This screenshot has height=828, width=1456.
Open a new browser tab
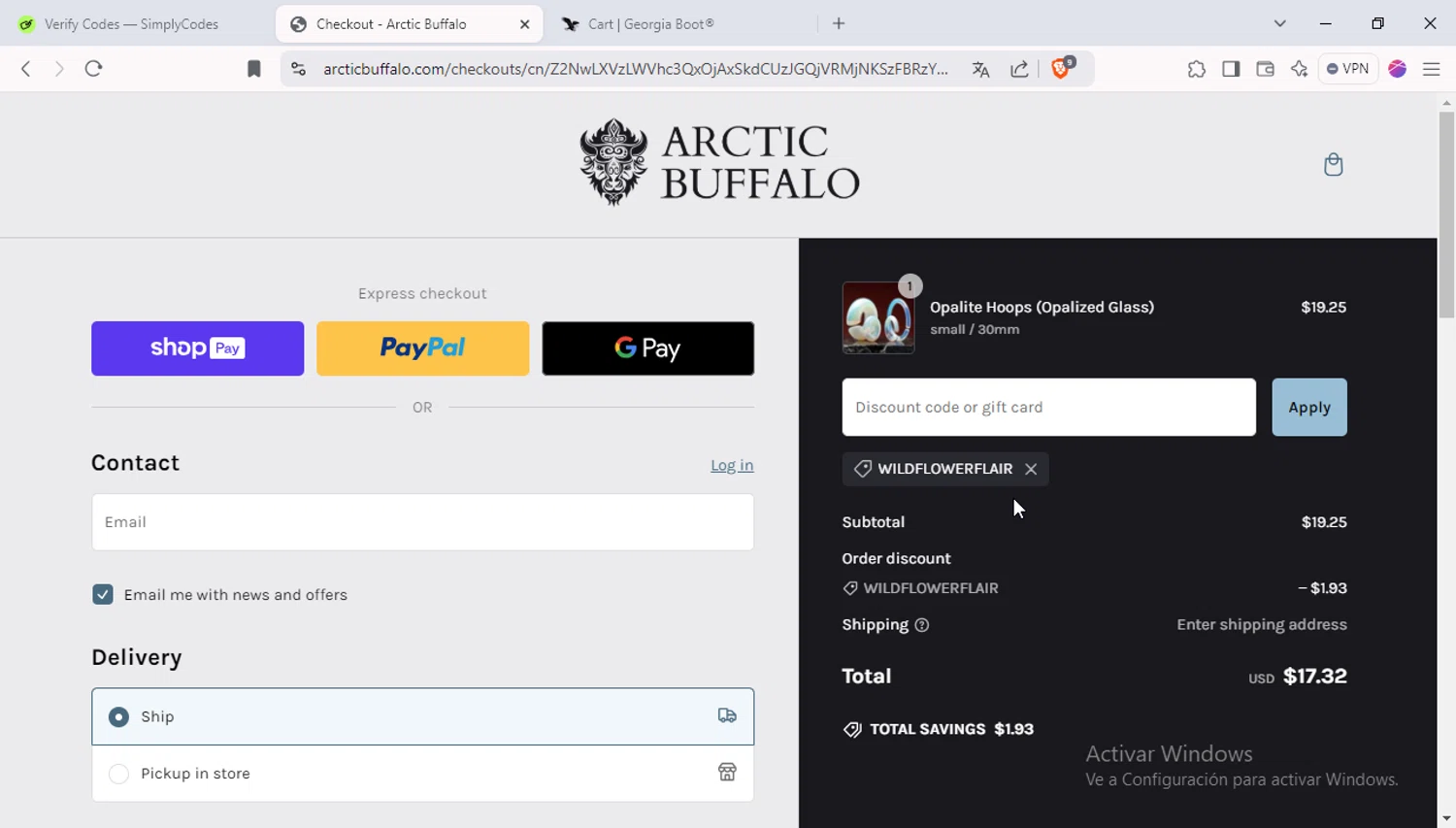point(839,23)
